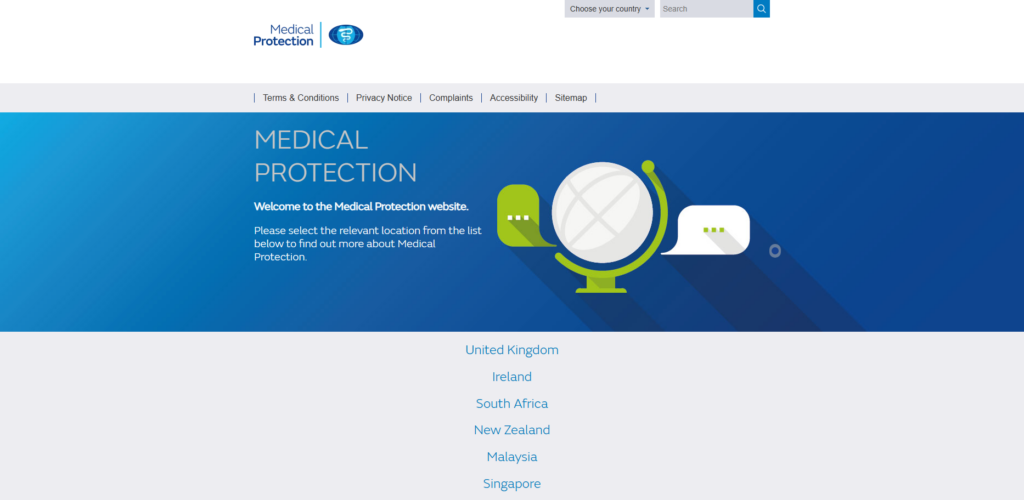The width and height of the screenshot is (1024, 500).
Task: Select South Africa location link
Action: pyautogui.click(x=512, y=403)
